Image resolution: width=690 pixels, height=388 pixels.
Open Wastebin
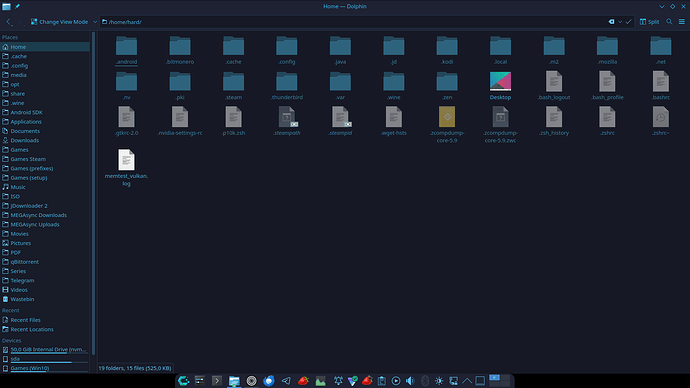(x=45, y=299)
